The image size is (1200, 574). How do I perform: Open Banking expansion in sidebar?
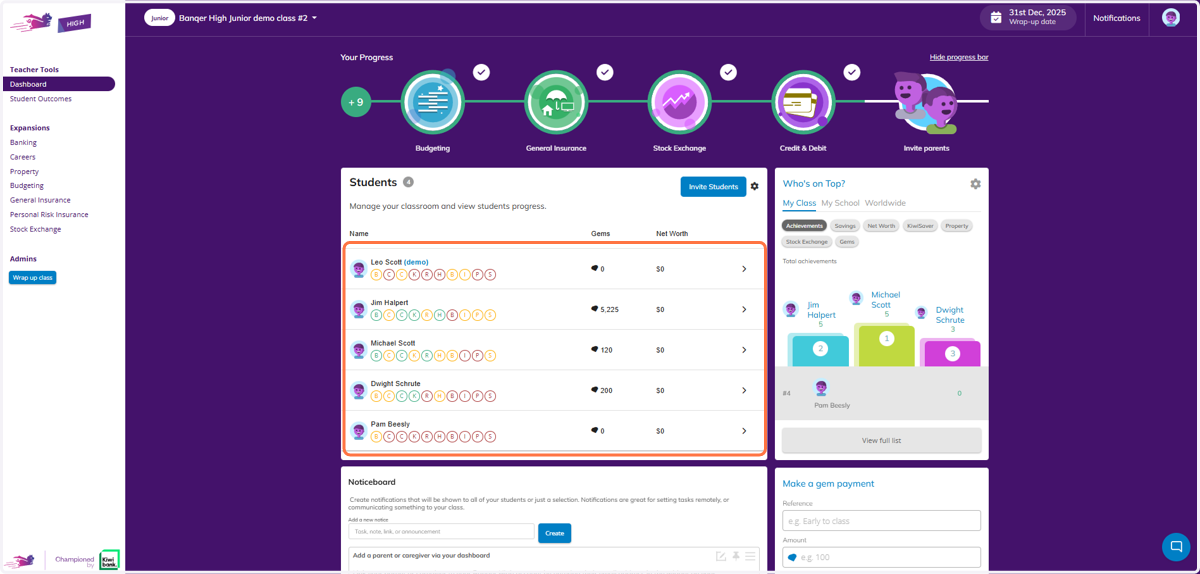coord(23,143)
